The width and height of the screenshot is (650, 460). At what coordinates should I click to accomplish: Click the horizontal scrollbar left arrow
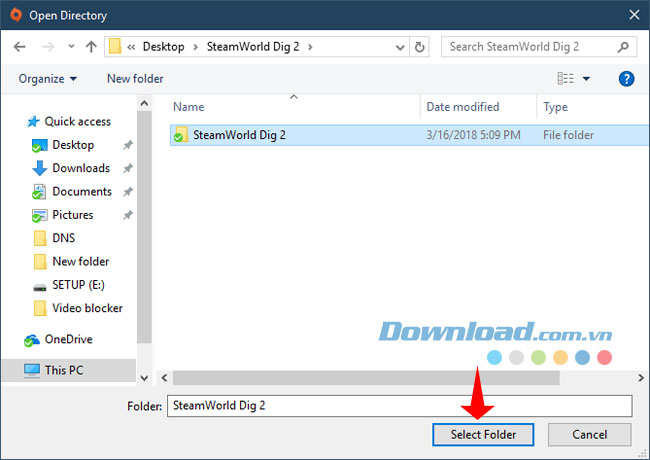[165, 378]
